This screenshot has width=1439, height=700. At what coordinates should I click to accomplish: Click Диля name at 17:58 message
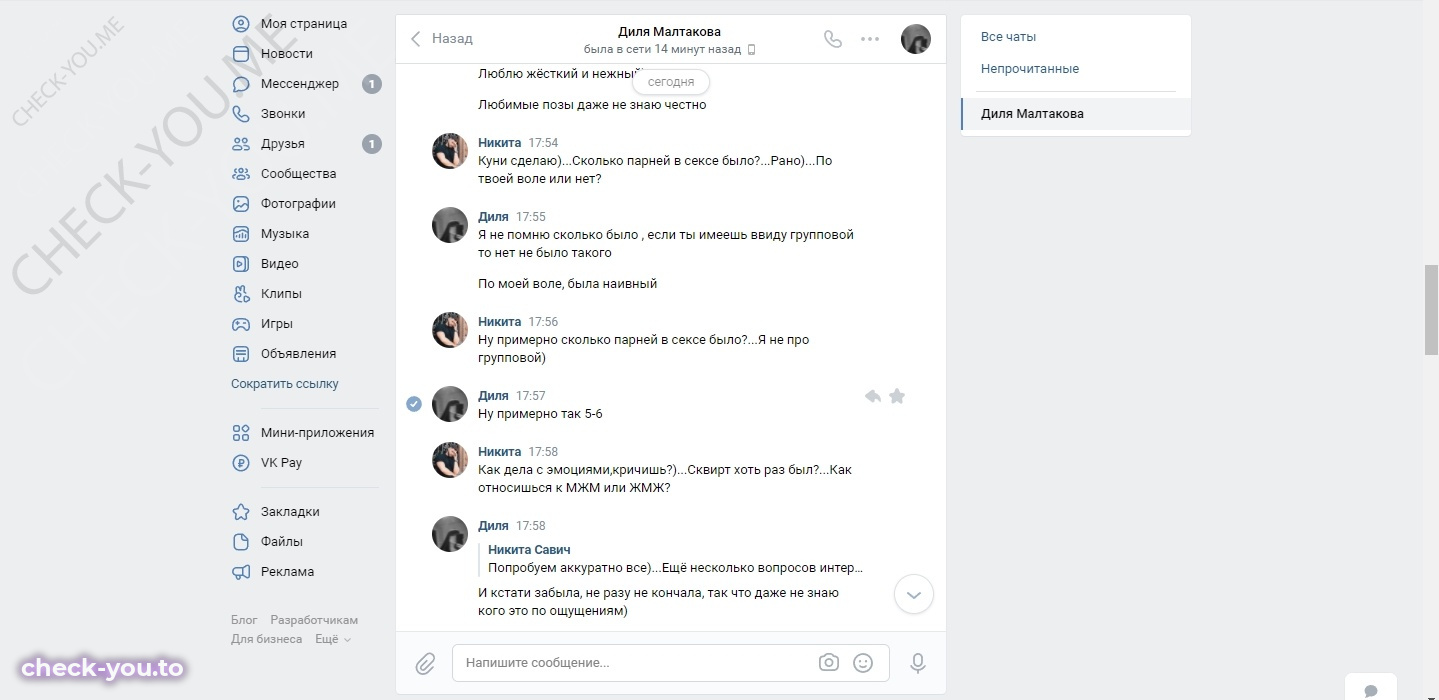tap(493, 526)
